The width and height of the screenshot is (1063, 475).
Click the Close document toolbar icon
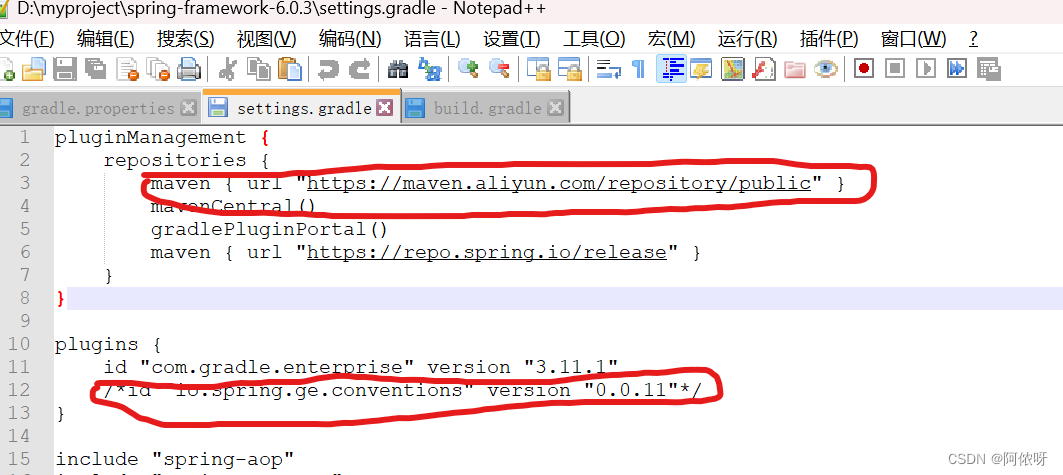pos(127,68)
